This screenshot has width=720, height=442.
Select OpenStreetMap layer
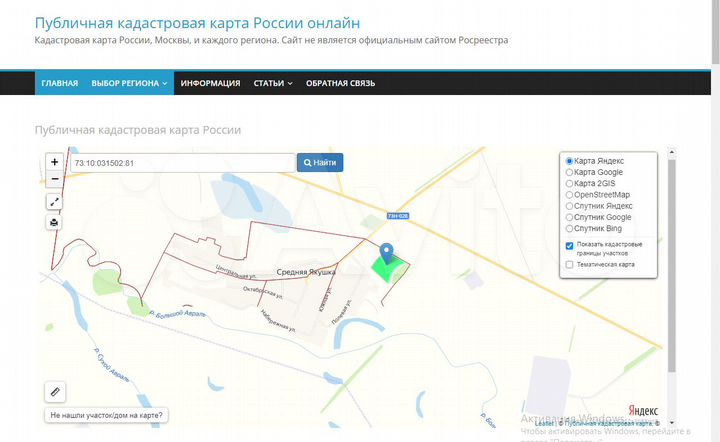(x=569, y=195)
